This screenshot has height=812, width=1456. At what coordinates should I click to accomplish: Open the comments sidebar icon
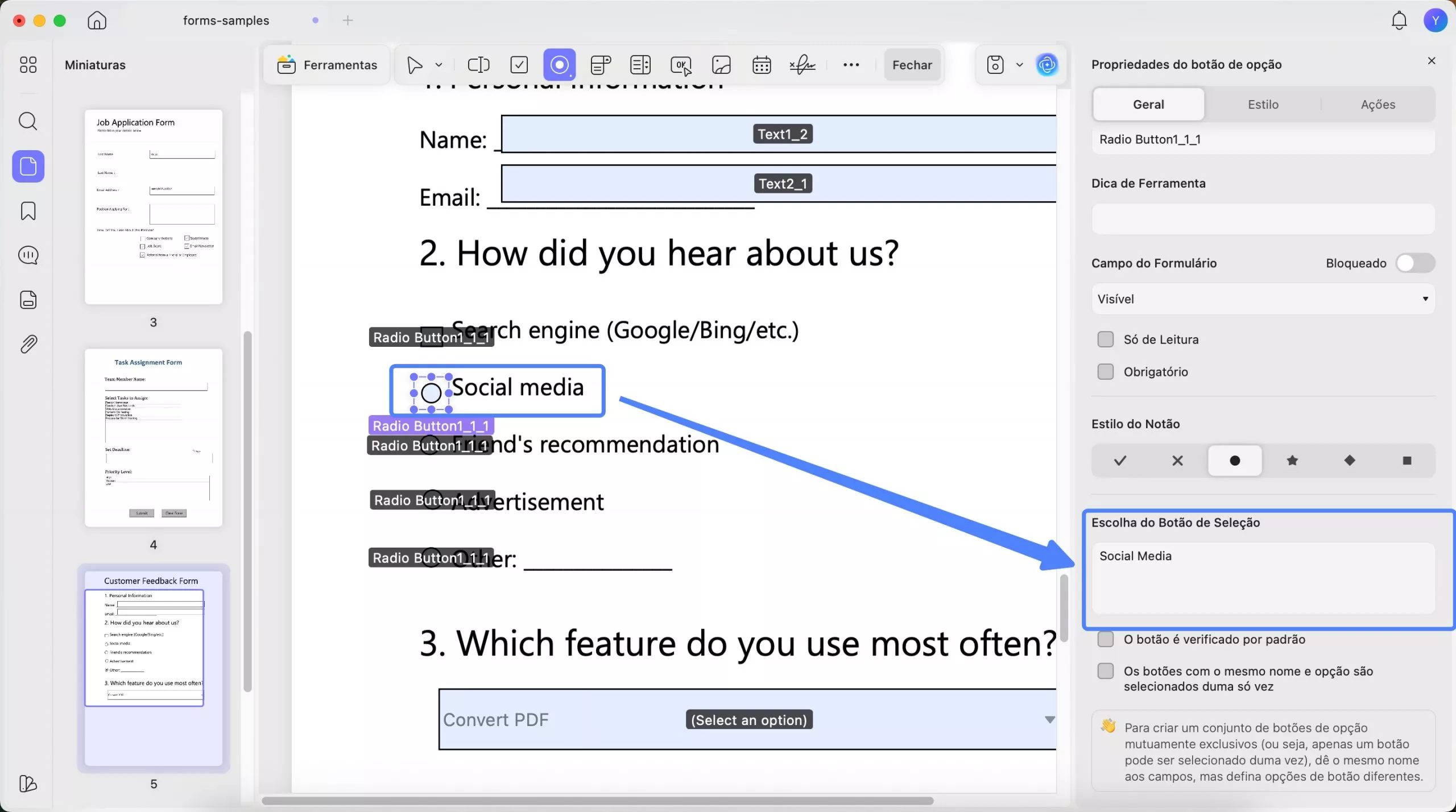tap(28, 255)
